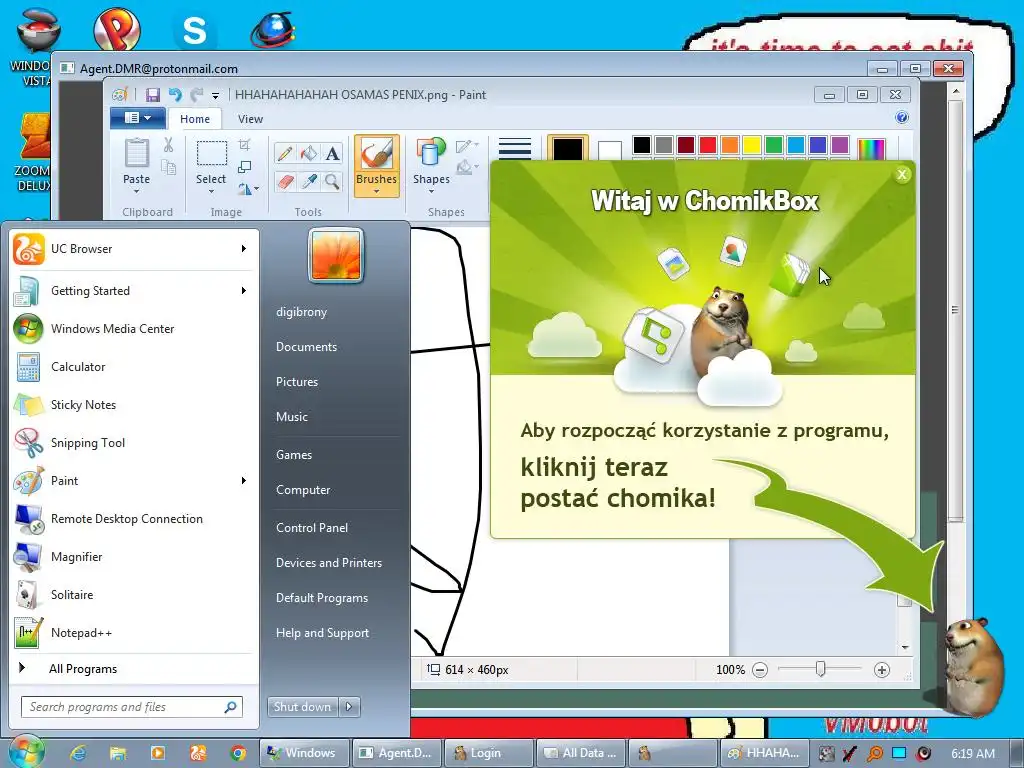
Task: Click the Windows Explorer folder taskbar icon
Action: point(118,753)
